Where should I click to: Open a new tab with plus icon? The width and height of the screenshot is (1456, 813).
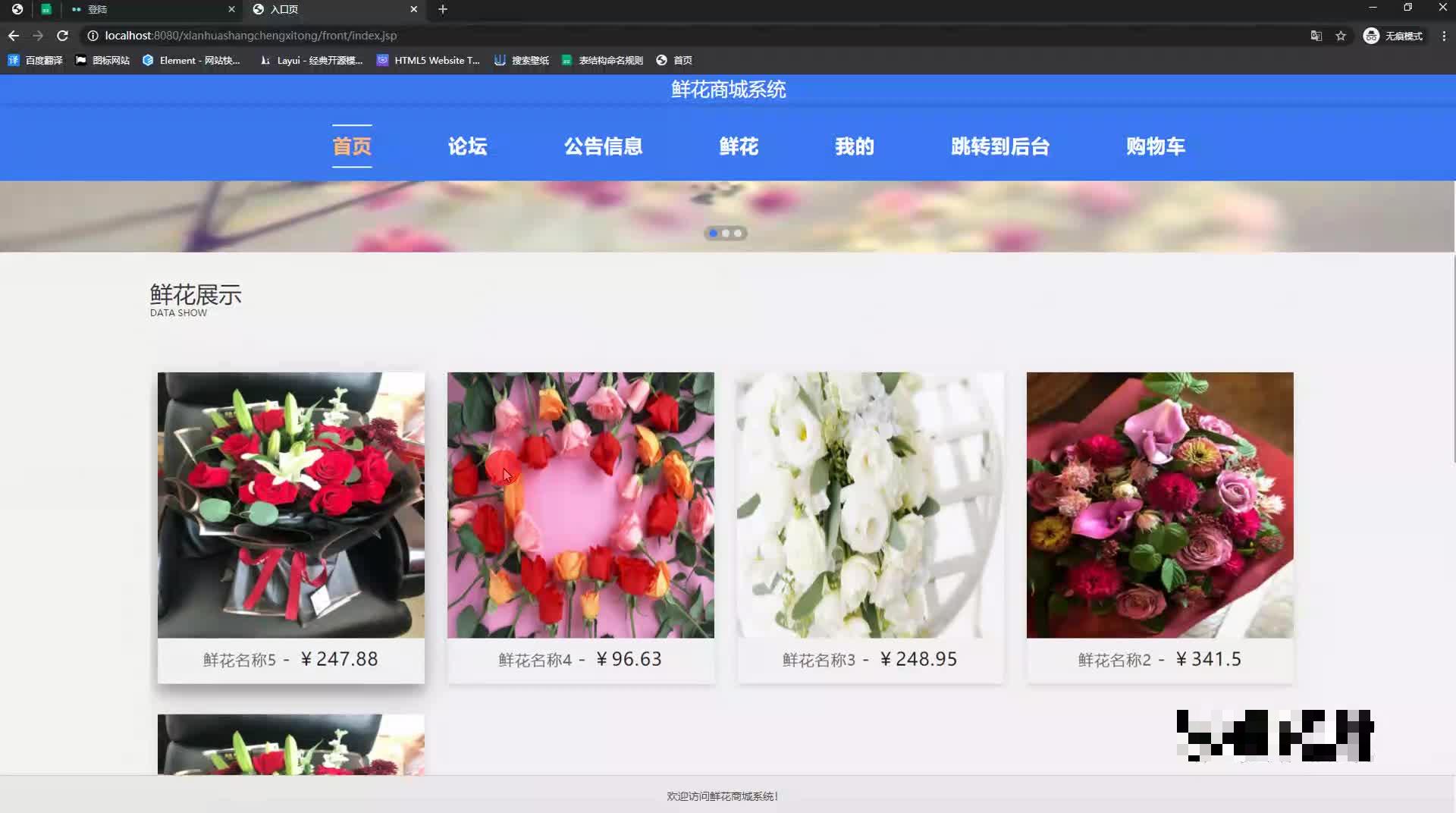(x=443, y=9)
